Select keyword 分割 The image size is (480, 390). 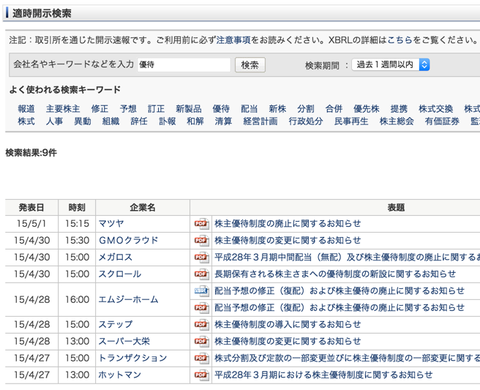pos(306,109)
